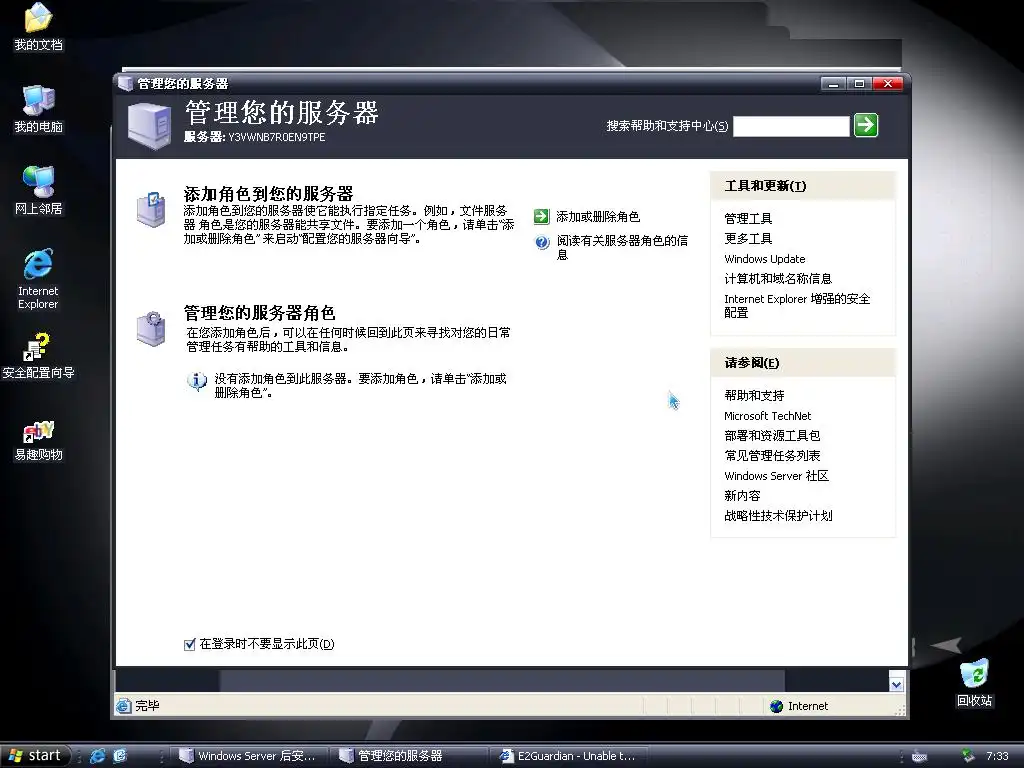Open the 帮助和支持 link
Viewport: 1024px width, 768px height.
754,395
